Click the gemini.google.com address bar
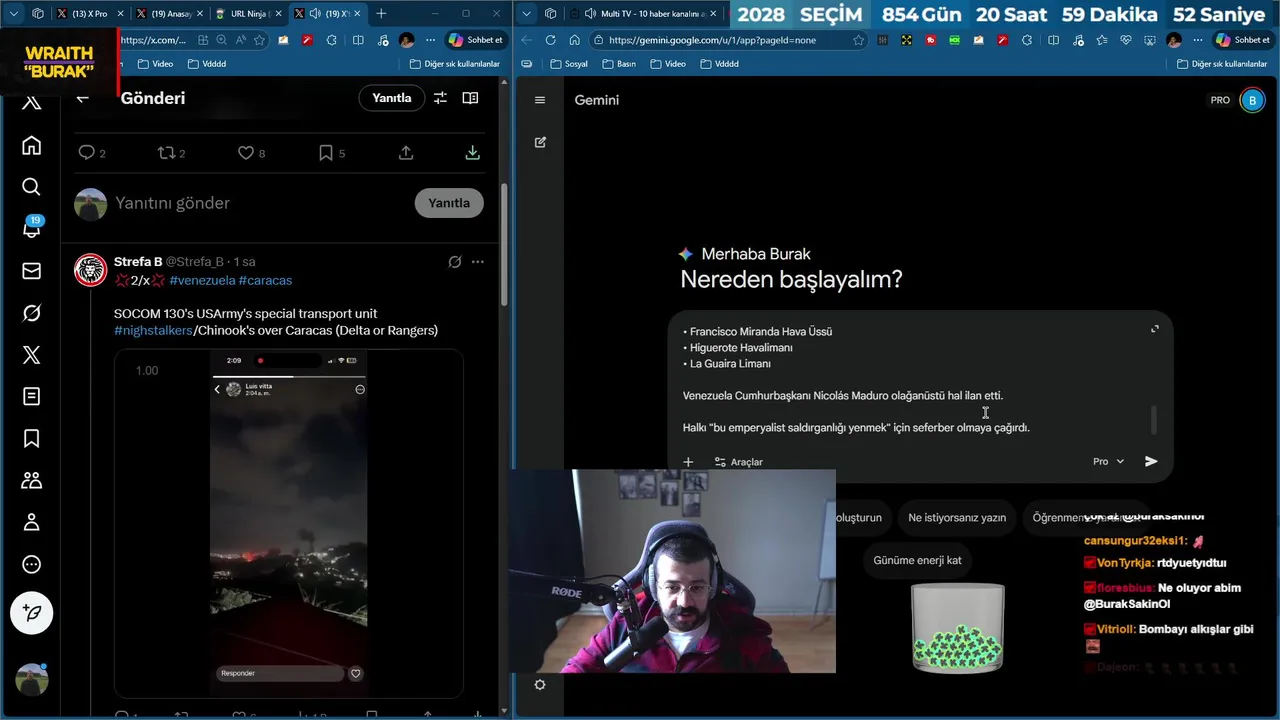1280x720 pixels. 713,40
